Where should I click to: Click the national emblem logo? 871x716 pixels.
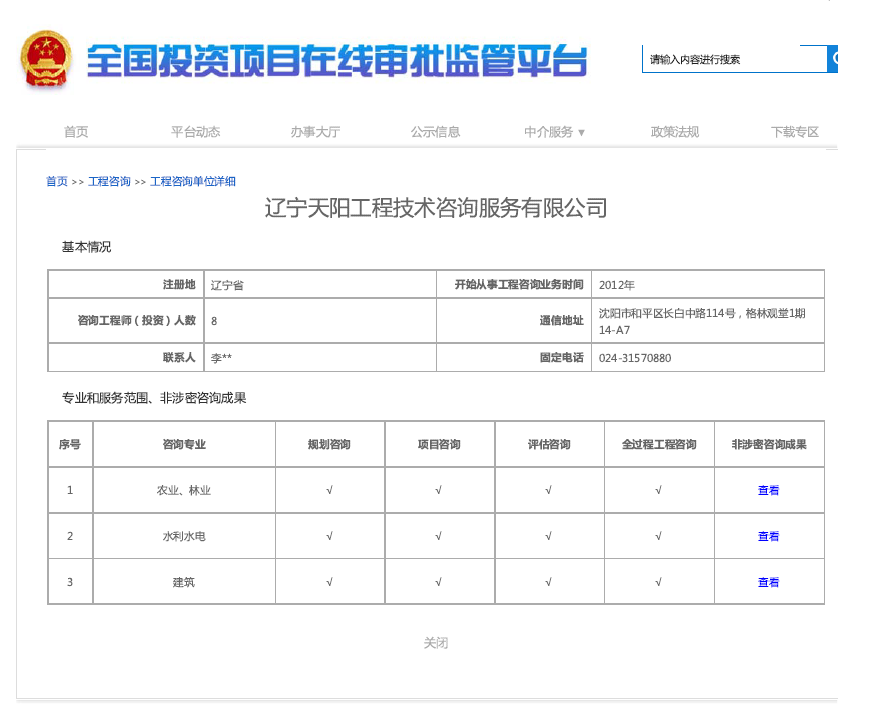tap(46, 59)
